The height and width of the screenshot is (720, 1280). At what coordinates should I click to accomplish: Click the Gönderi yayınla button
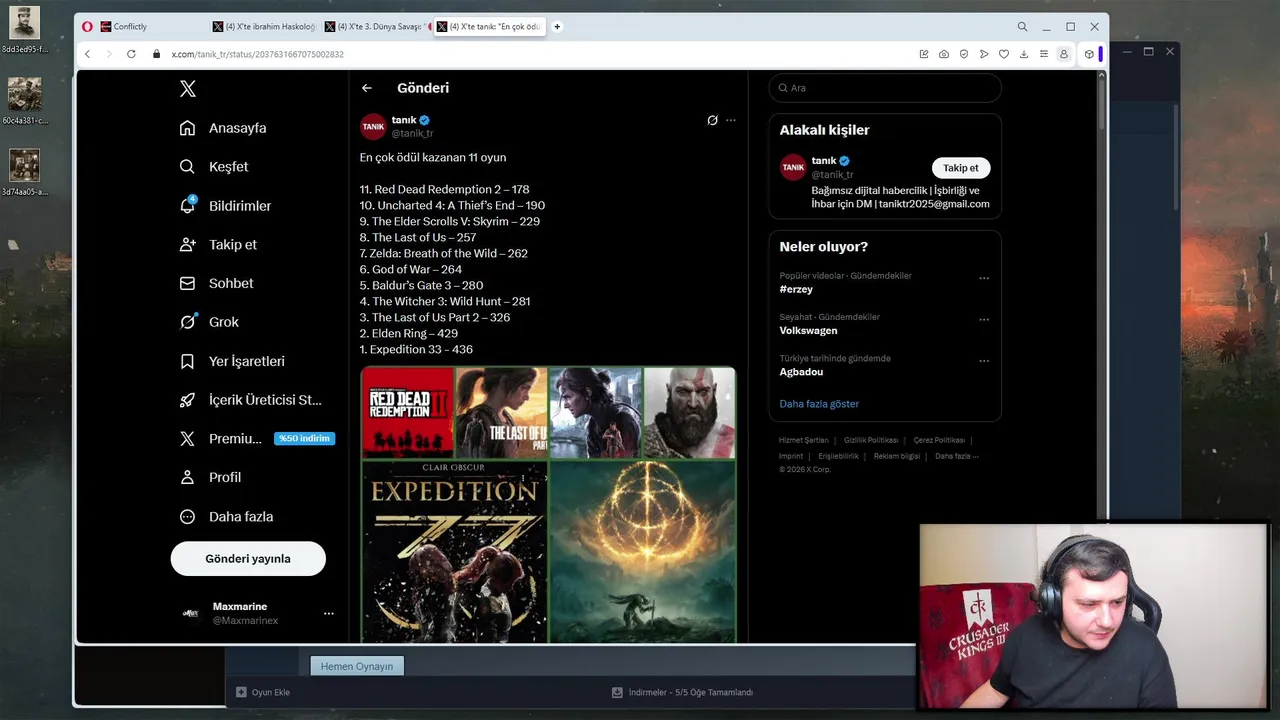click(x=248, y=559)
